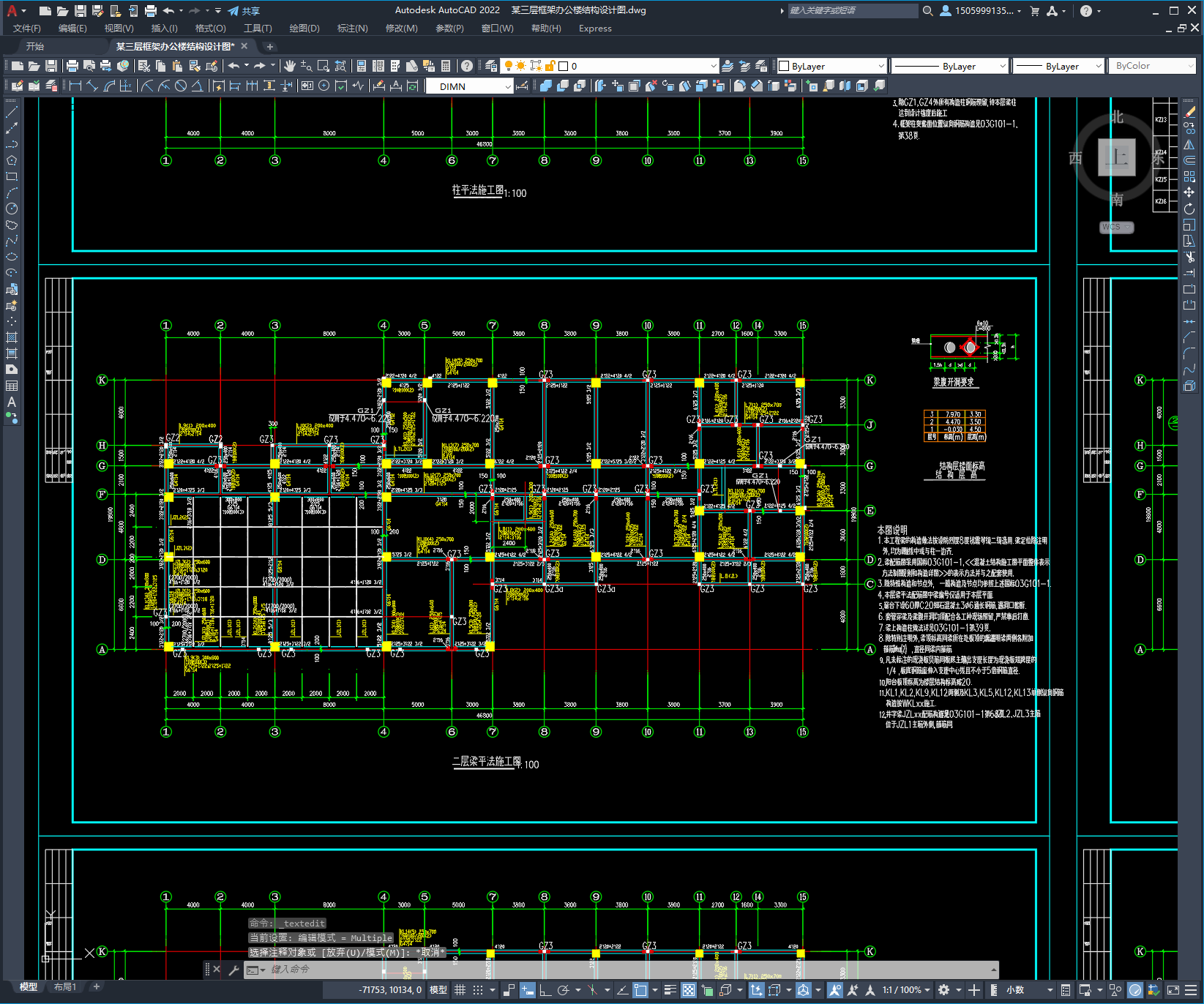Select the Circle tool in draw toolbar
Screen dimensions: 1204x1004
(x=12, y=209)
